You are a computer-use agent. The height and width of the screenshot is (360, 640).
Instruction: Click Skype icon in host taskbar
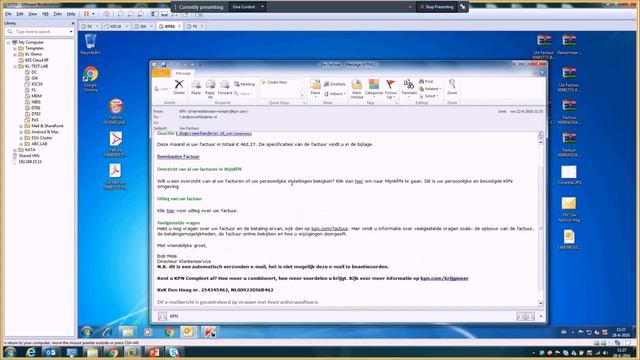tap(174, 352)
